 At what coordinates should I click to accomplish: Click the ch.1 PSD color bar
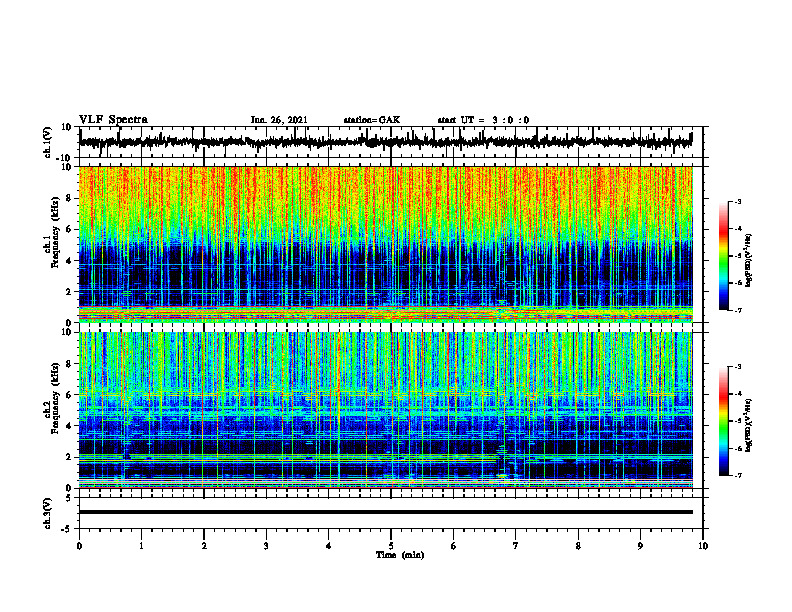click(723, 256)
